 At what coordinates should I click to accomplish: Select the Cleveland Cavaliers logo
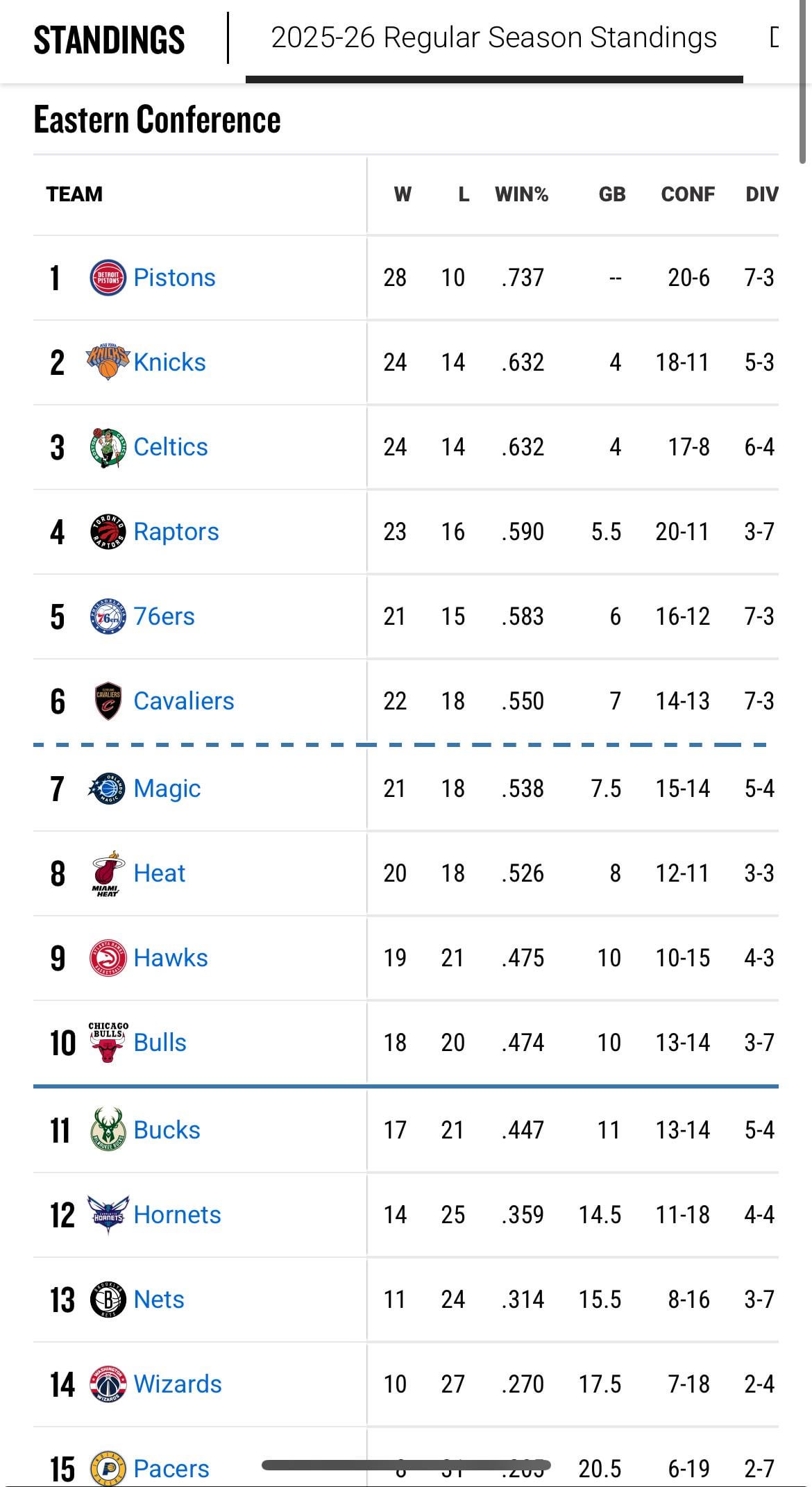click(108, 701)
